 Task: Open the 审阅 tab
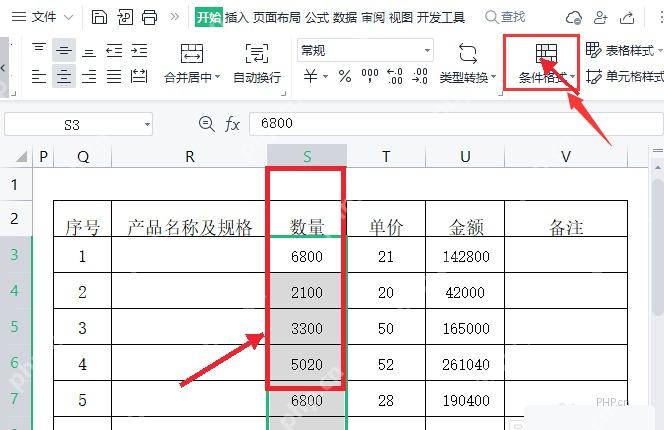point(373,17)
